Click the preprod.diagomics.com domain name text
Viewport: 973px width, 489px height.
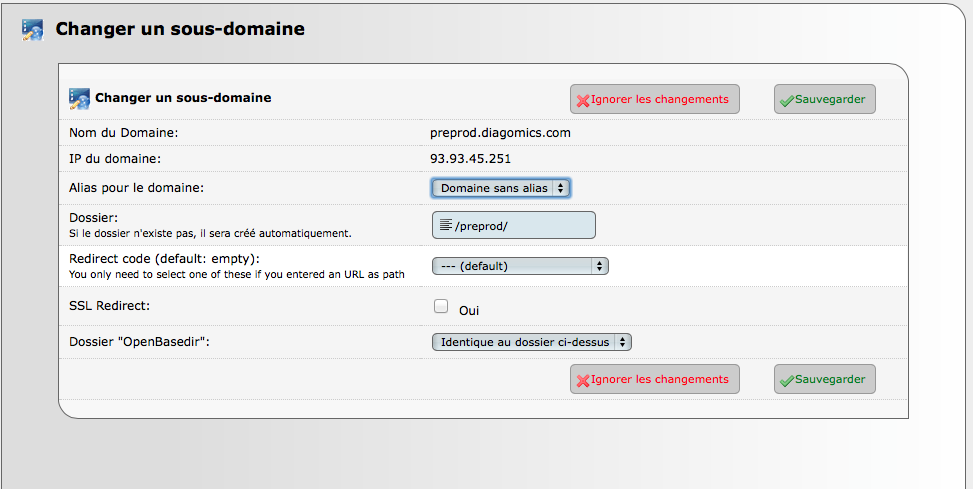[x=500, y=133]
